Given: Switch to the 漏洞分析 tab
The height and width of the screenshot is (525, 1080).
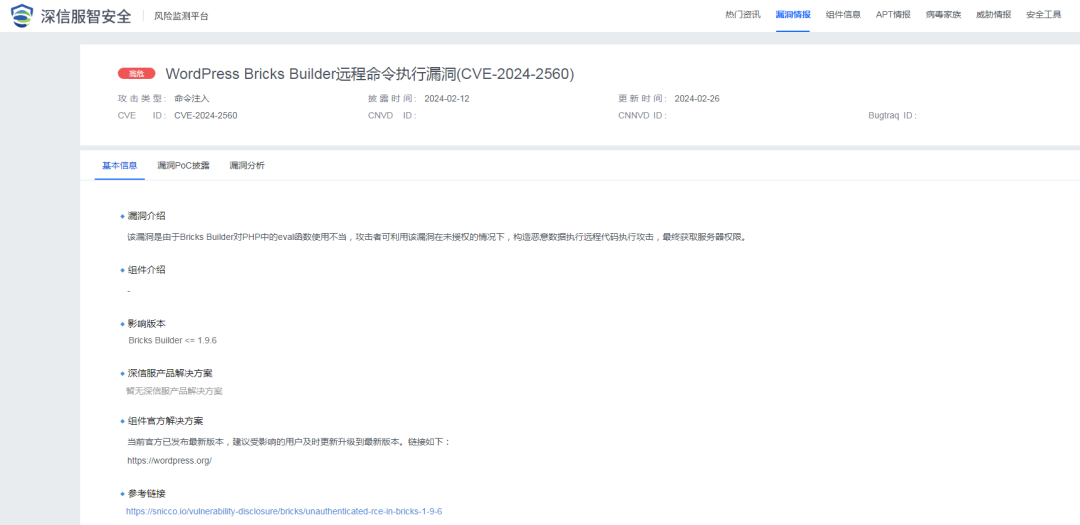Looking at the screenshot, I should (x=247, y=165).
